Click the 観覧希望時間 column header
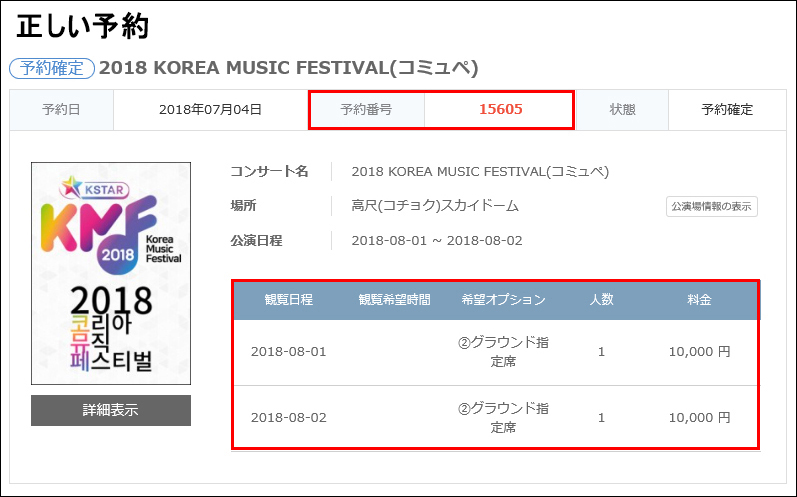Screen dimensions: 797x497 394,300
